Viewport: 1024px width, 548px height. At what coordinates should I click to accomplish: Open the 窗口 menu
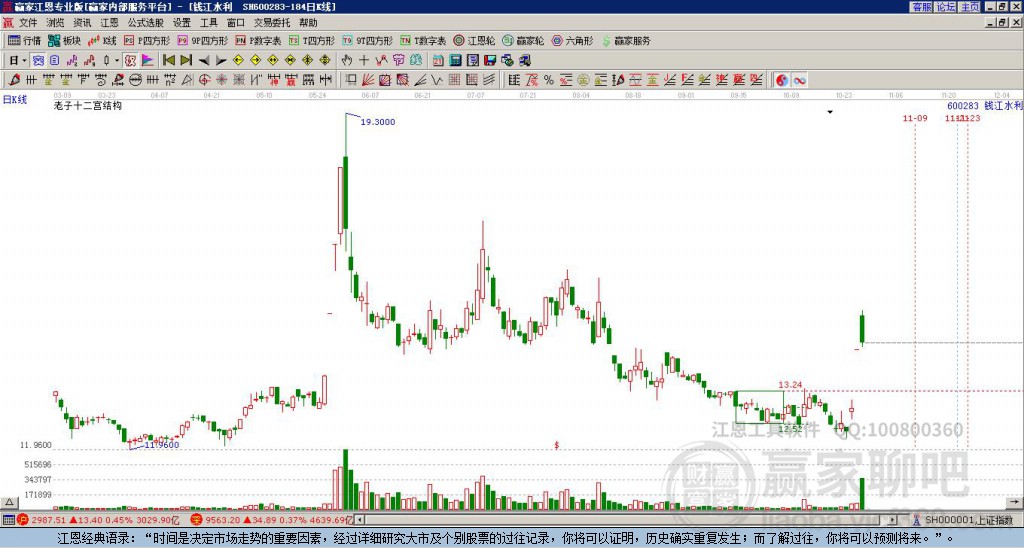[x=236, y=23]
